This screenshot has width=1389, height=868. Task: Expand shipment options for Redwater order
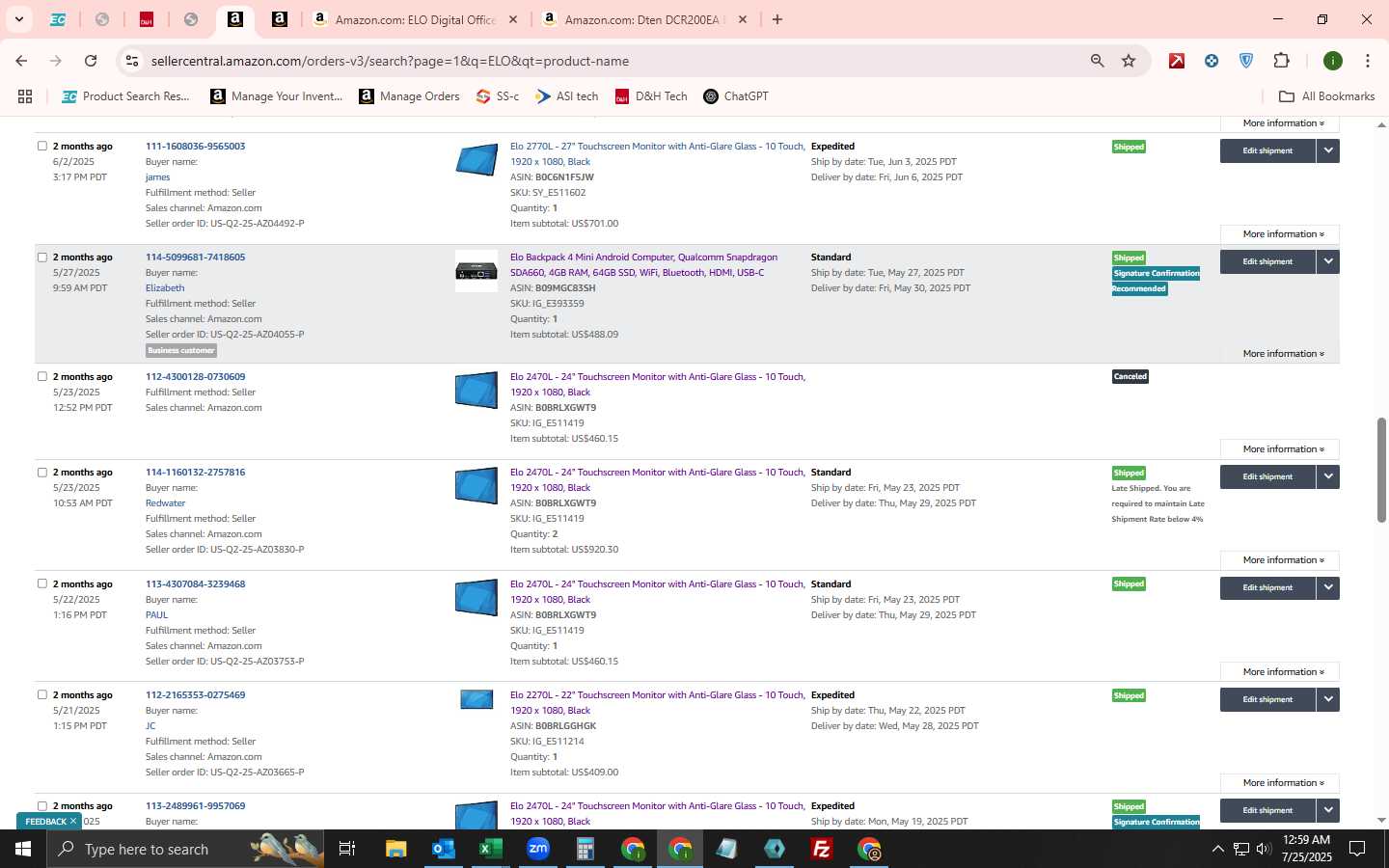coord(1328,476)
